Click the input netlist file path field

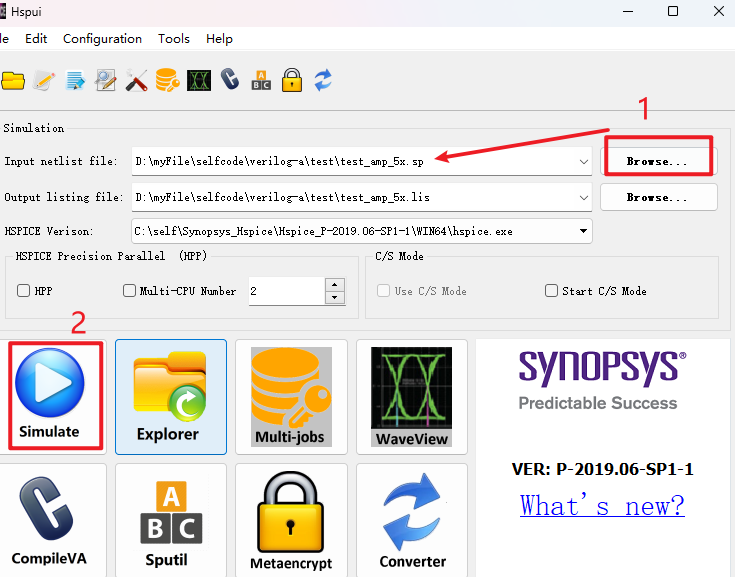pos(361,162)
